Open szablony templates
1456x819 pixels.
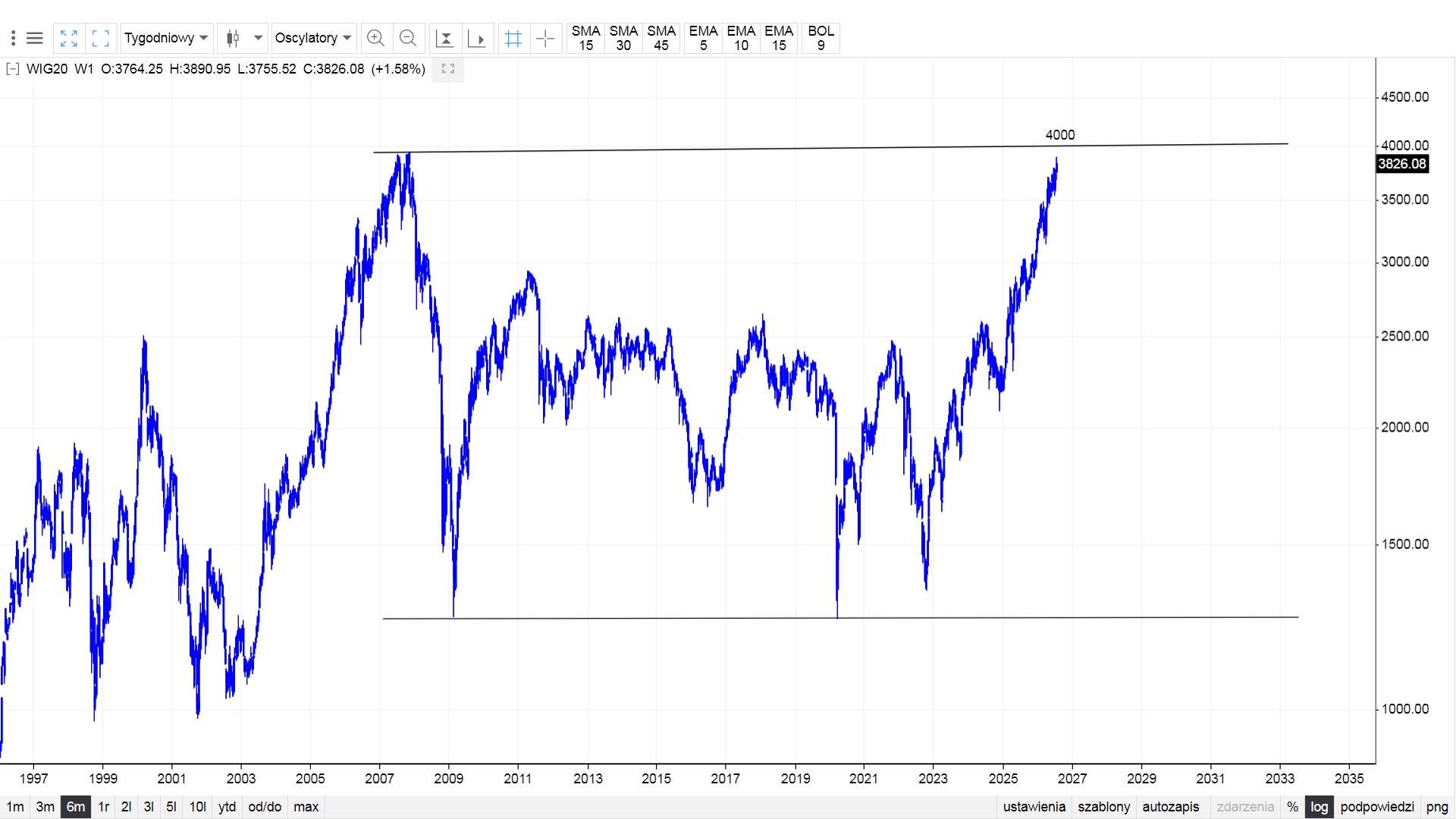point(1104,807)
